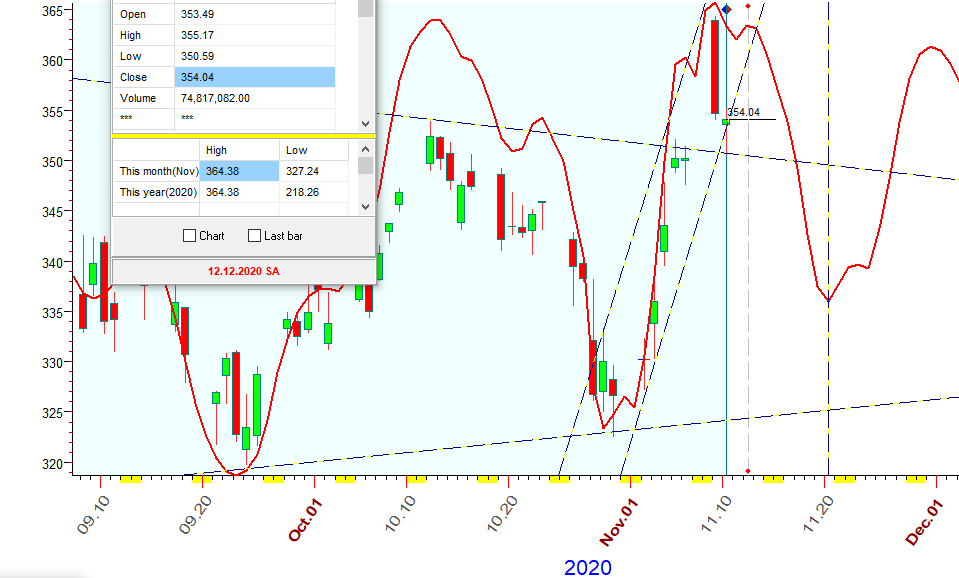Viewport: 959px width, 578px height.
Task: Enable the Chart checkbox
Action: [190, 236]
